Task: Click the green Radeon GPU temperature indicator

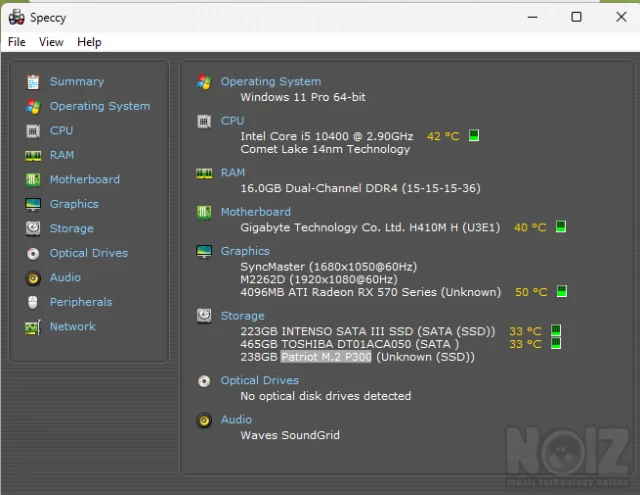Action: click(562, 291)
